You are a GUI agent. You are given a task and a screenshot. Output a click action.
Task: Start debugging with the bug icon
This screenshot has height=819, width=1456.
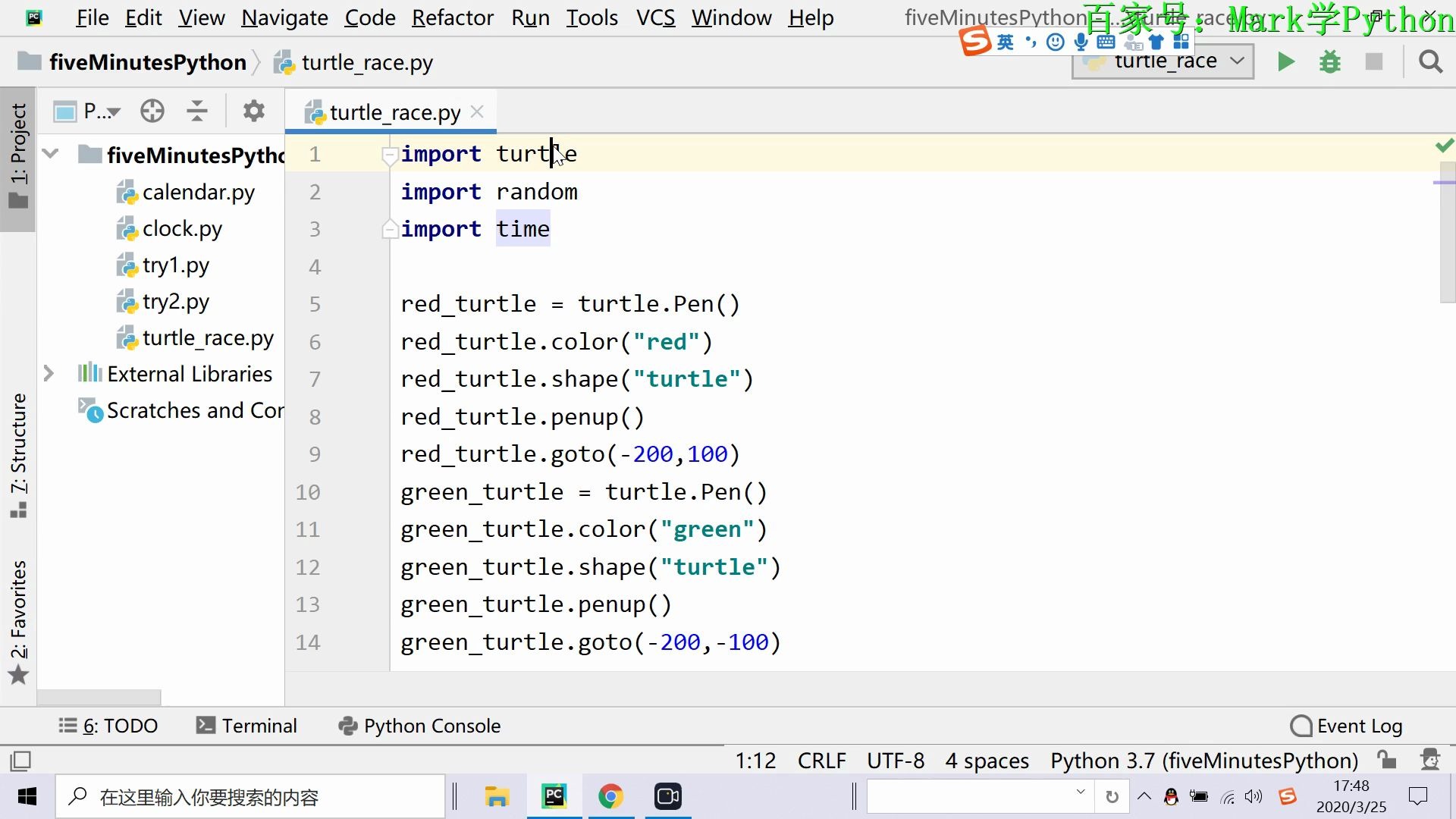[1329, 61]
